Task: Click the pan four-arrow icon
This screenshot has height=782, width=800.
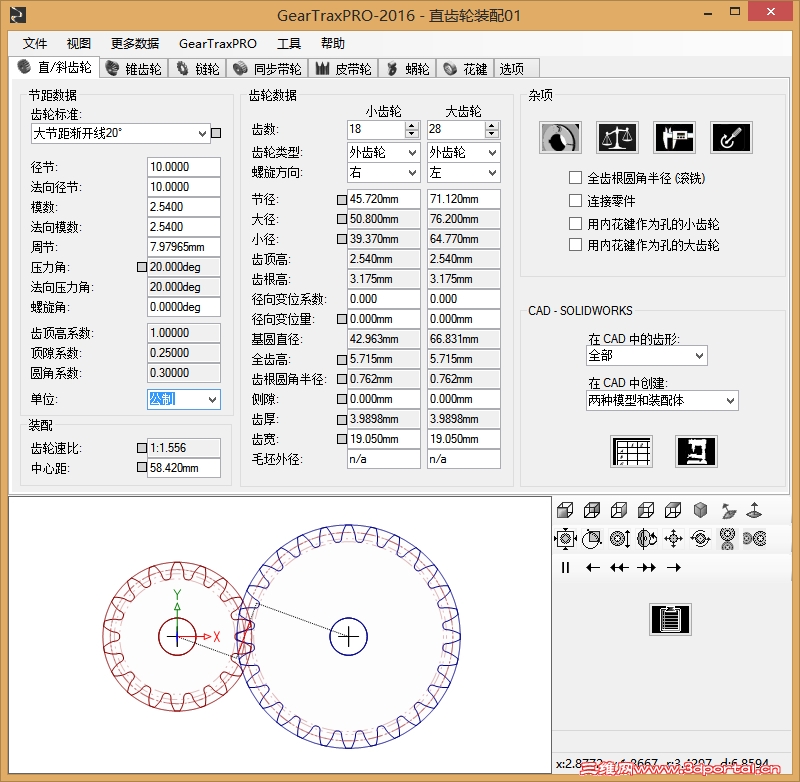Action: tap(673, 538)
